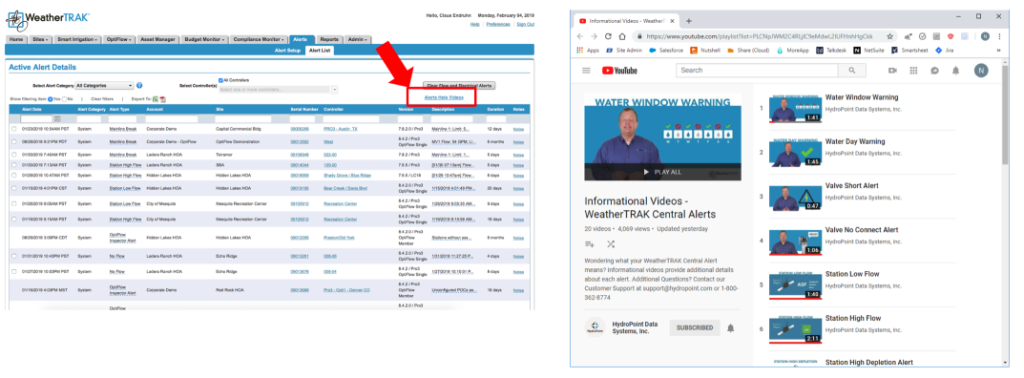Switch to the Reports tab

point(329,39)
